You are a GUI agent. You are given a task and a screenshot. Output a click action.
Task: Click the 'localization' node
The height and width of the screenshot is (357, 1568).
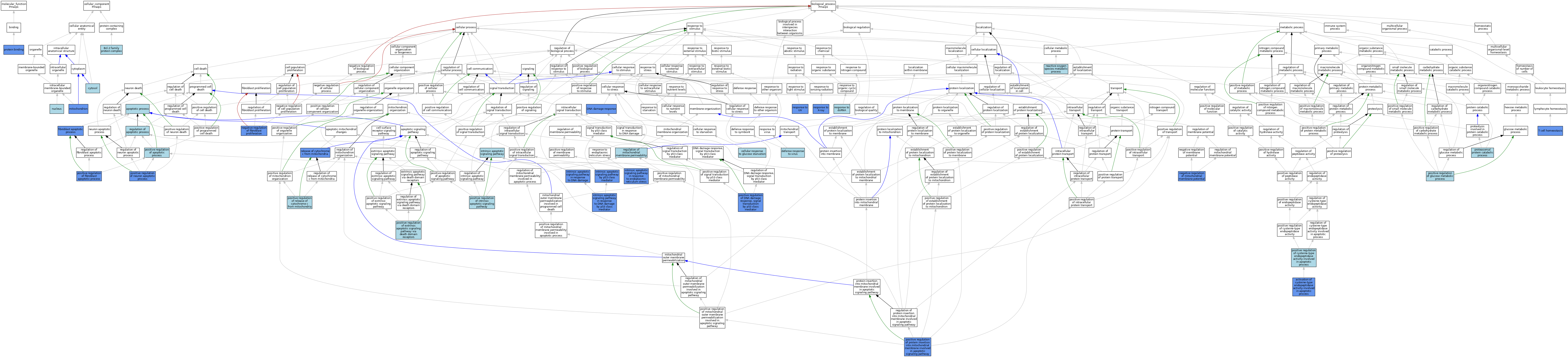[984, 27]
